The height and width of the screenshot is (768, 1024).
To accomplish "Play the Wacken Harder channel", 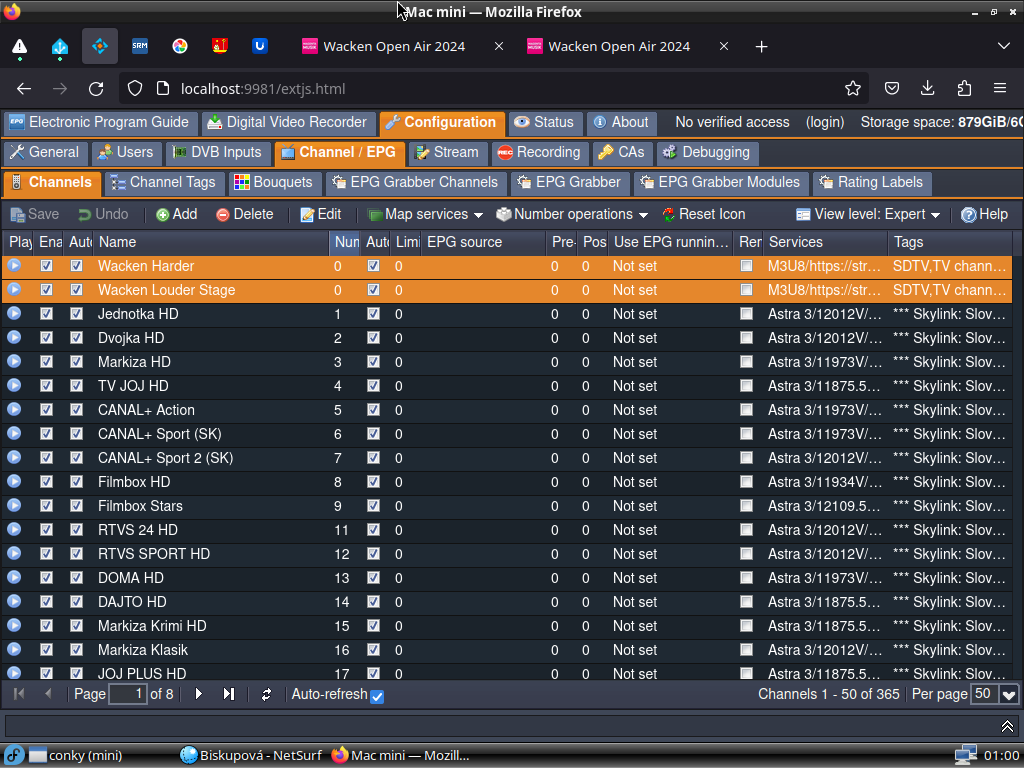I will (x=14, y=266).
